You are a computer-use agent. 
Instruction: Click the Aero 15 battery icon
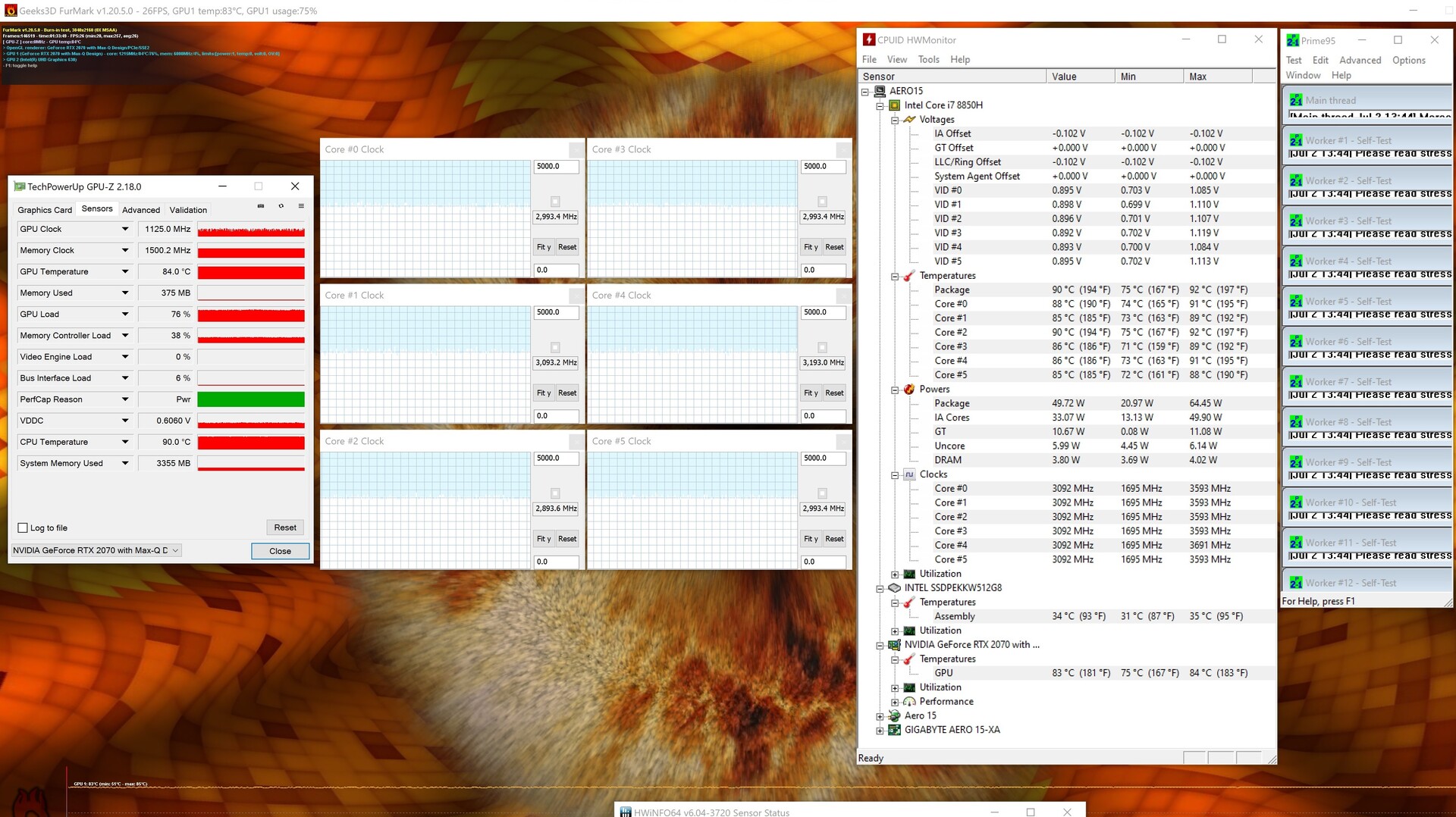tap(895, 716)
